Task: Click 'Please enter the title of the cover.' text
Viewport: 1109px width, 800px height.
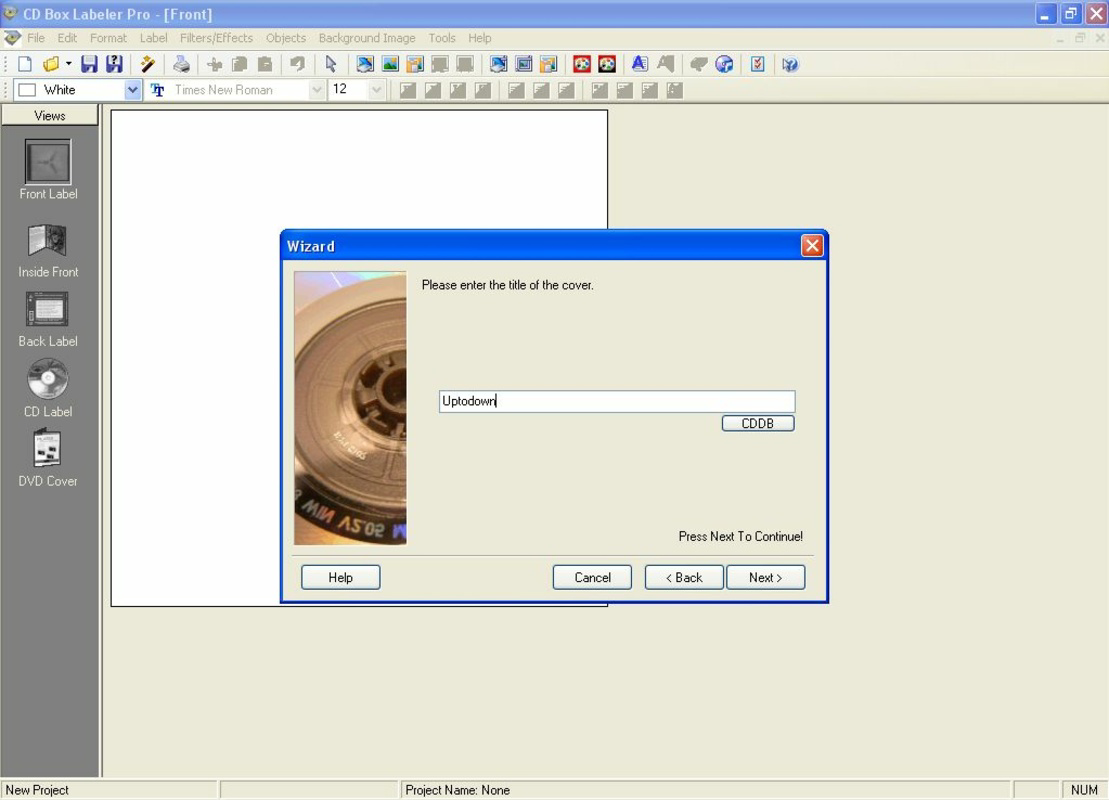Action: pyautogui.click(x=507, y=285)
